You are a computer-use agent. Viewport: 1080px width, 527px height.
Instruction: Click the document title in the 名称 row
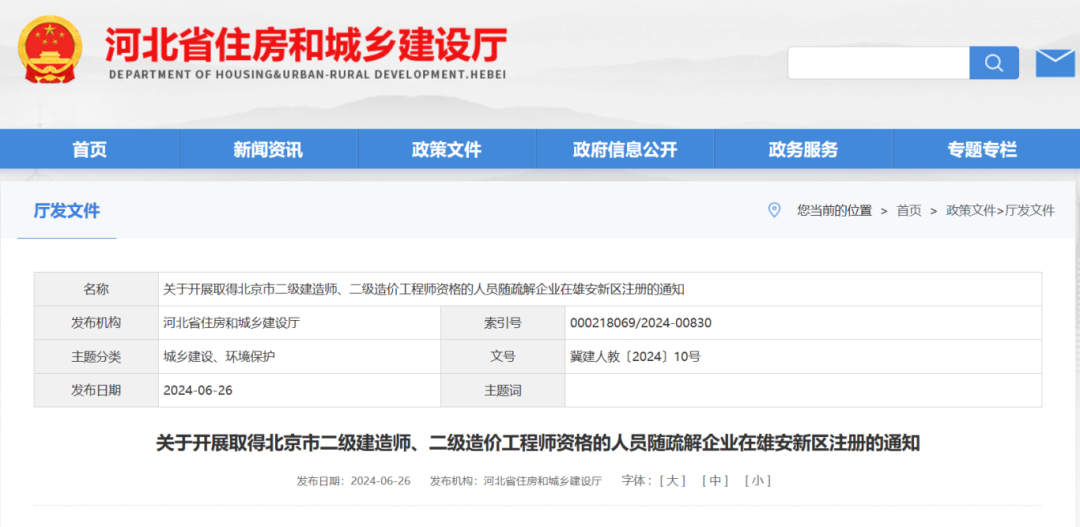click(x=423, y=289)
